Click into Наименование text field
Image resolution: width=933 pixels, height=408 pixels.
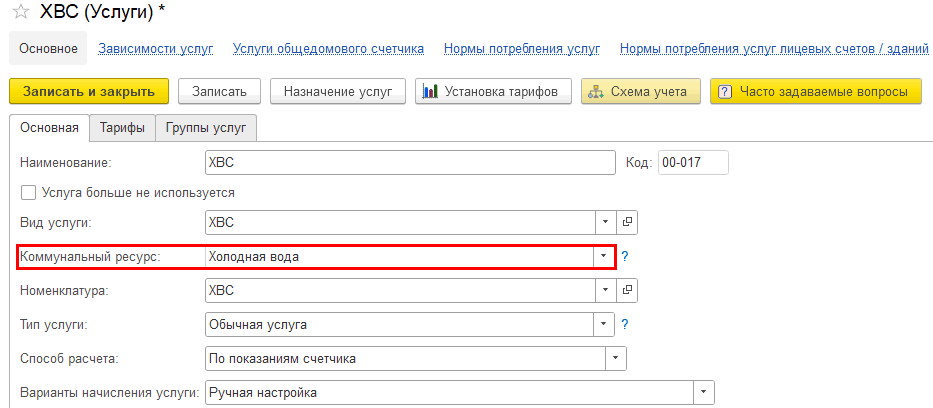click(408, 162)
